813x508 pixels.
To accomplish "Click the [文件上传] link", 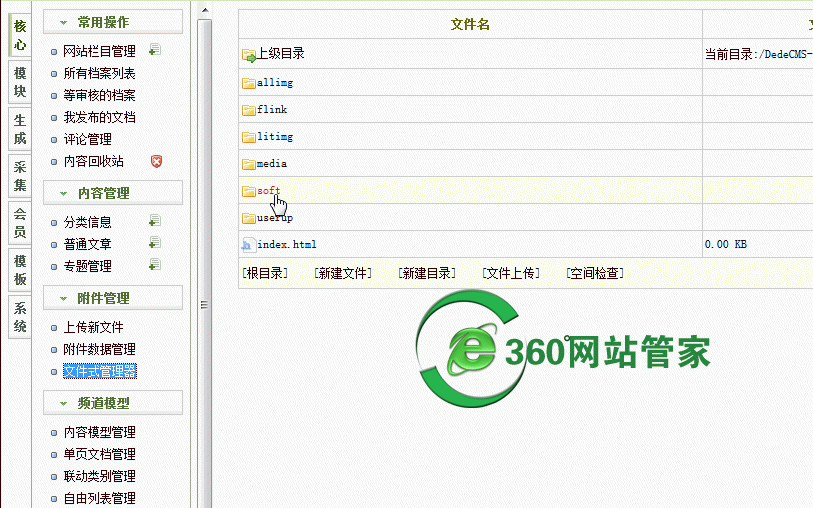I will [511, 273].
